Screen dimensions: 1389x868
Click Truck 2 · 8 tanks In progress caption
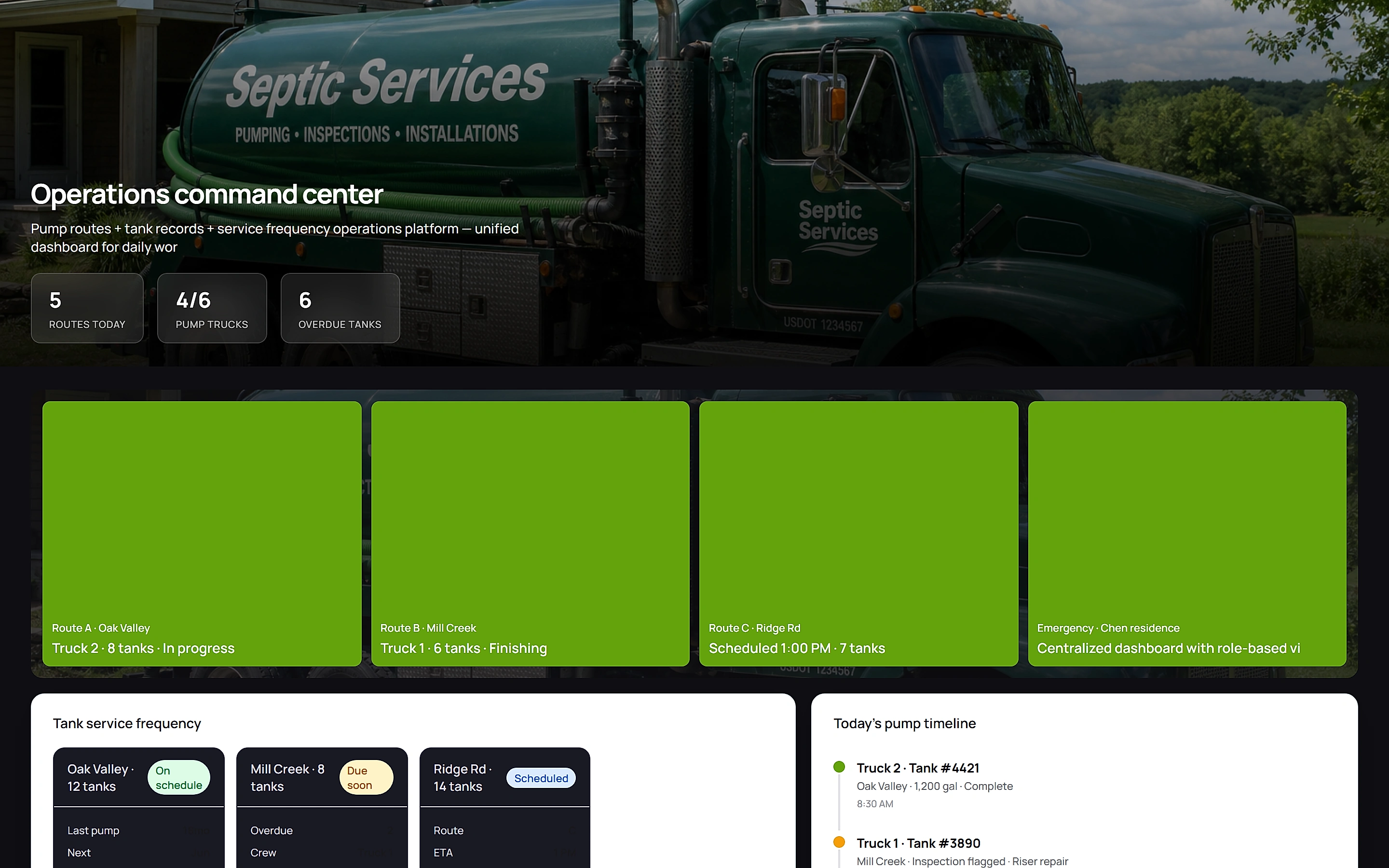click(x=144, y=648)
